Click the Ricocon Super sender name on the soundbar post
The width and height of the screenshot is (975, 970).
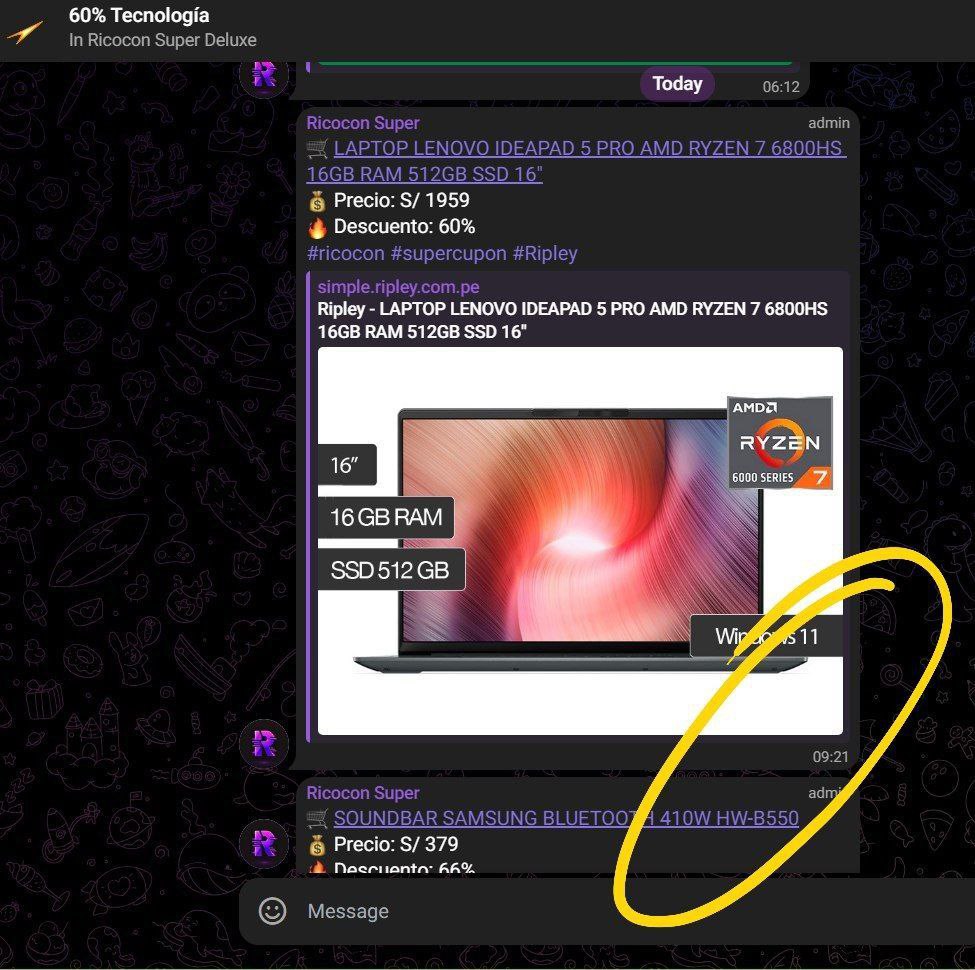click(363, 793)
